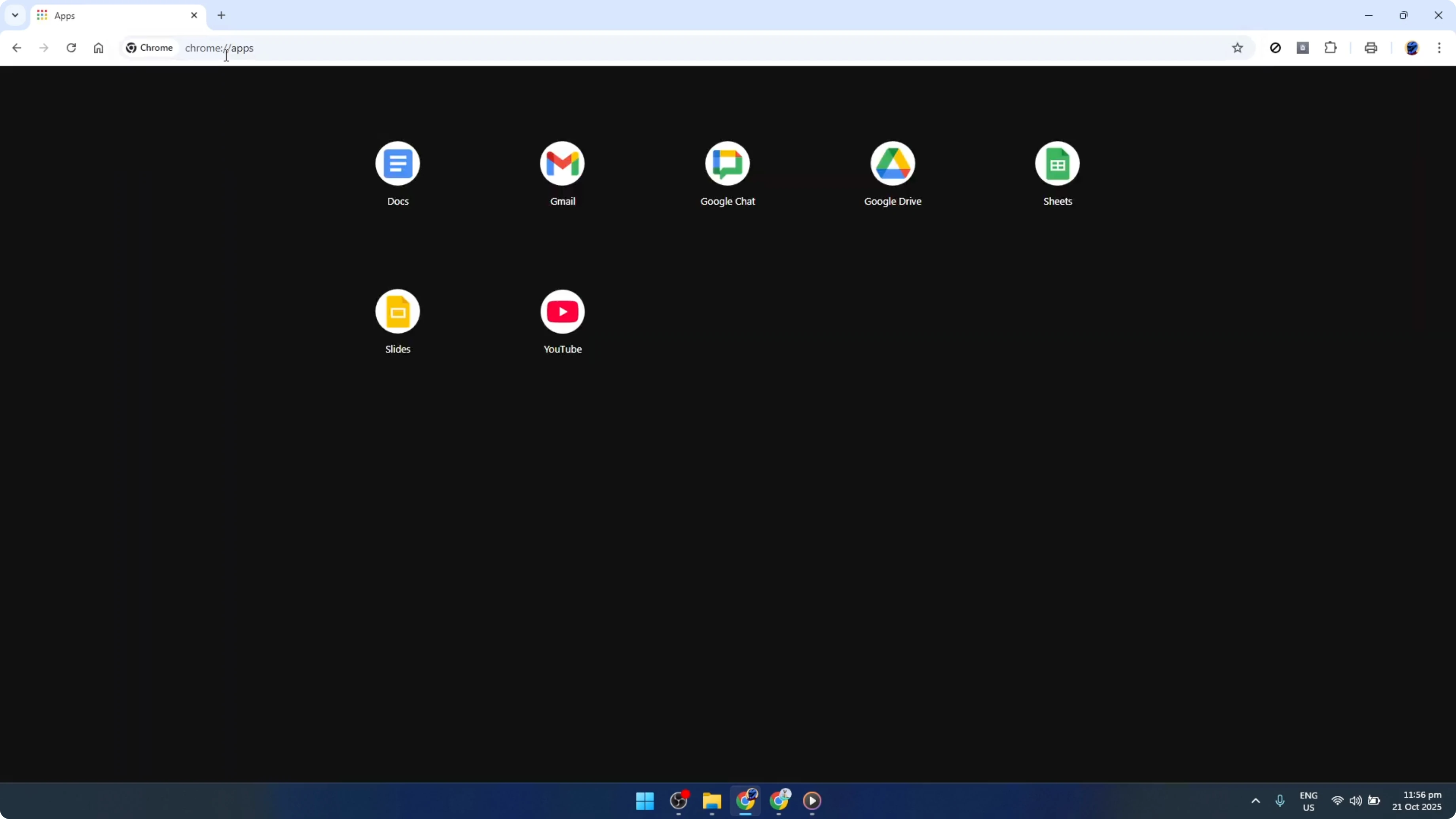
Task: Open Chrome's three-dot menu
Action: 1441,48
